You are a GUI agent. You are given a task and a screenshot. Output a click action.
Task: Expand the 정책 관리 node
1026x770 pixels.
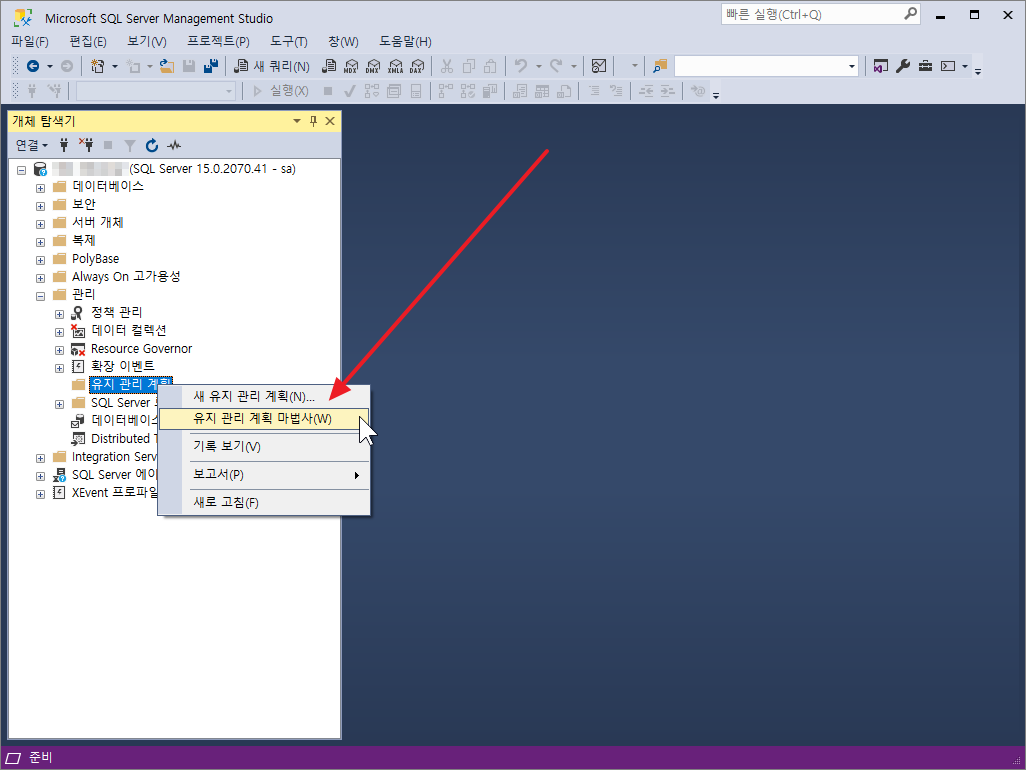click(x=60, y=315)
